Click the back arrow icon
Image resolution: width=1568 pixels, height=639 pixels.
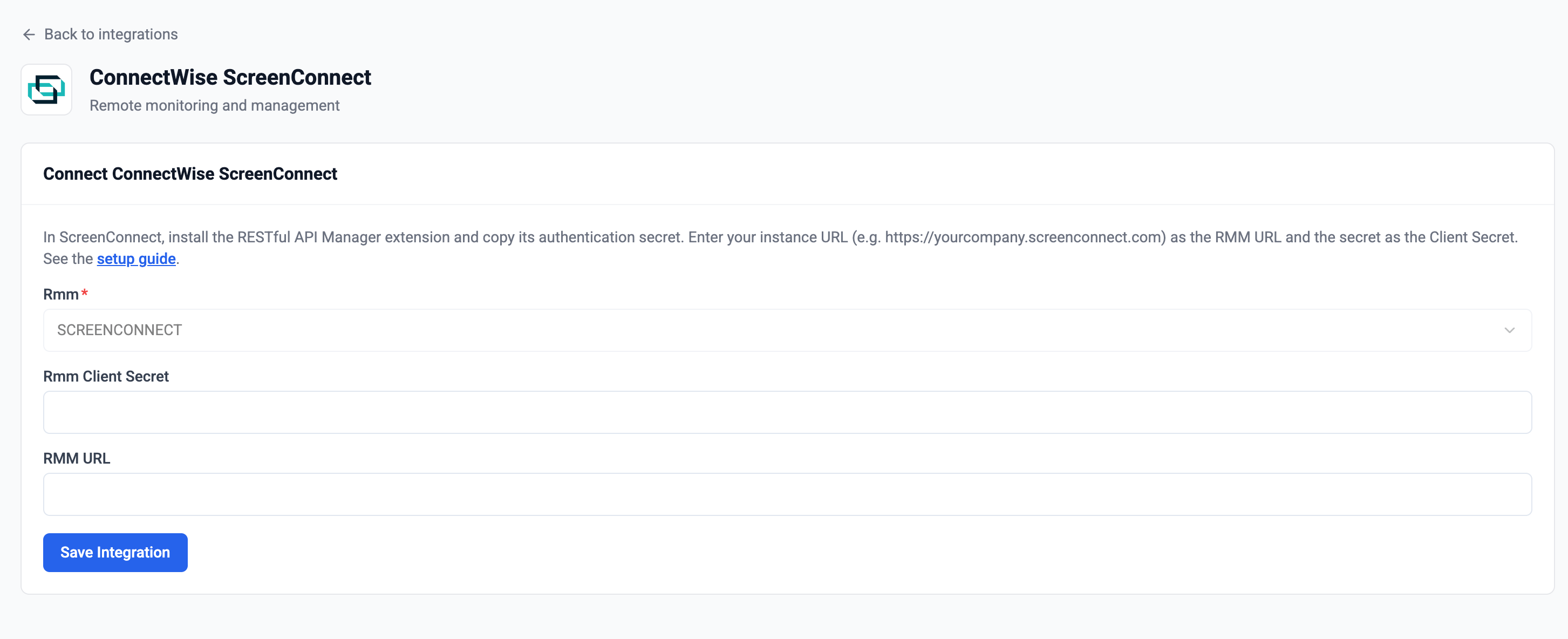click(29, 35)
